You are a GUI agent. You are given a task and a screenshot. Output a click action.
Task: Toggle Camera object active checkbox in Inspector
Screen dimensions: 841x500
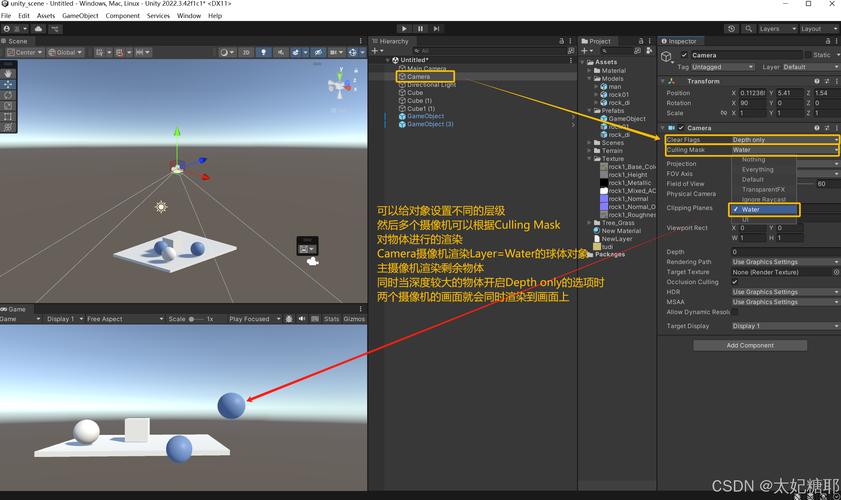click(x=684, y=55)
